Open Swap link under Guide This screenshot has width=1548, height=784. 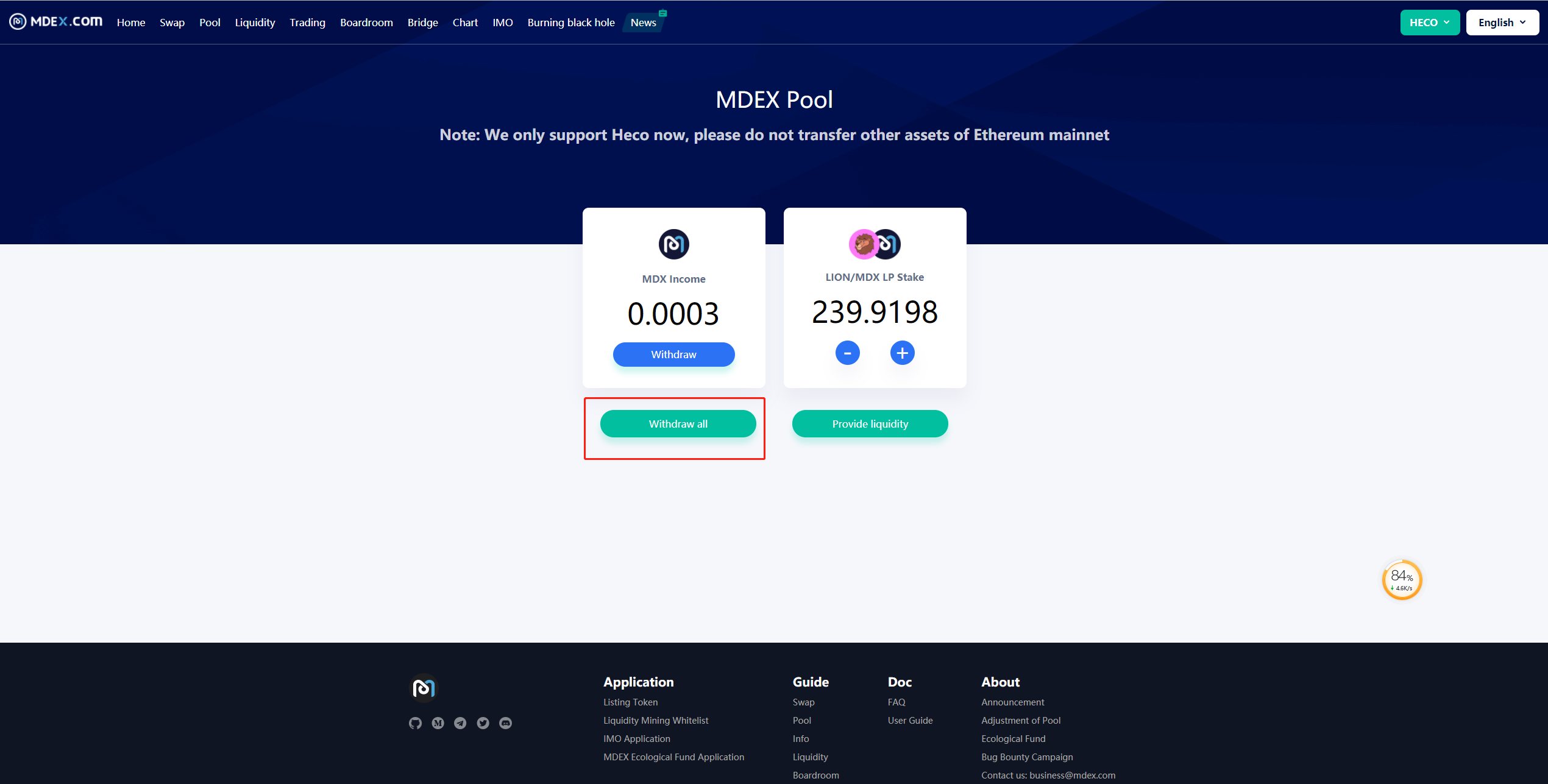click(803, 702)
